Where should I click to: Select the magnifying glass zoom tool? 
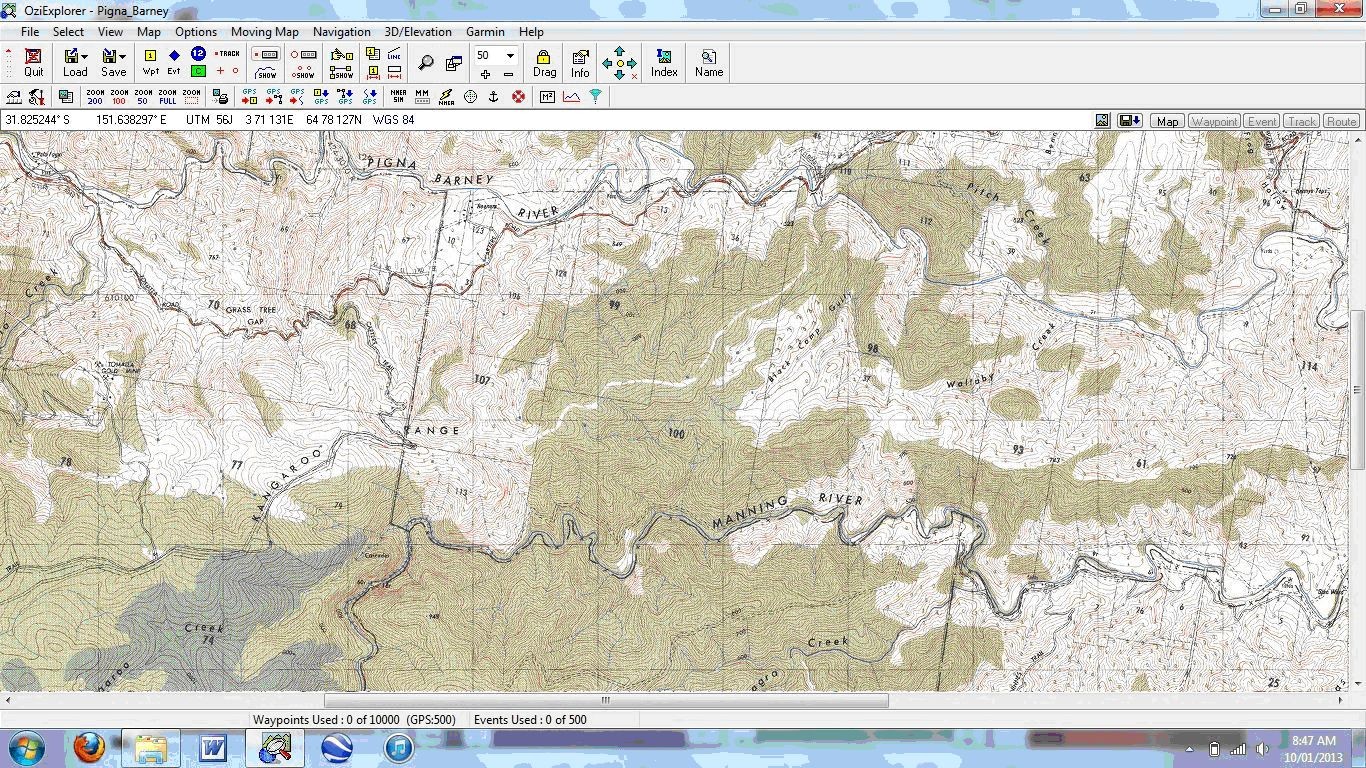coord(426,63)
